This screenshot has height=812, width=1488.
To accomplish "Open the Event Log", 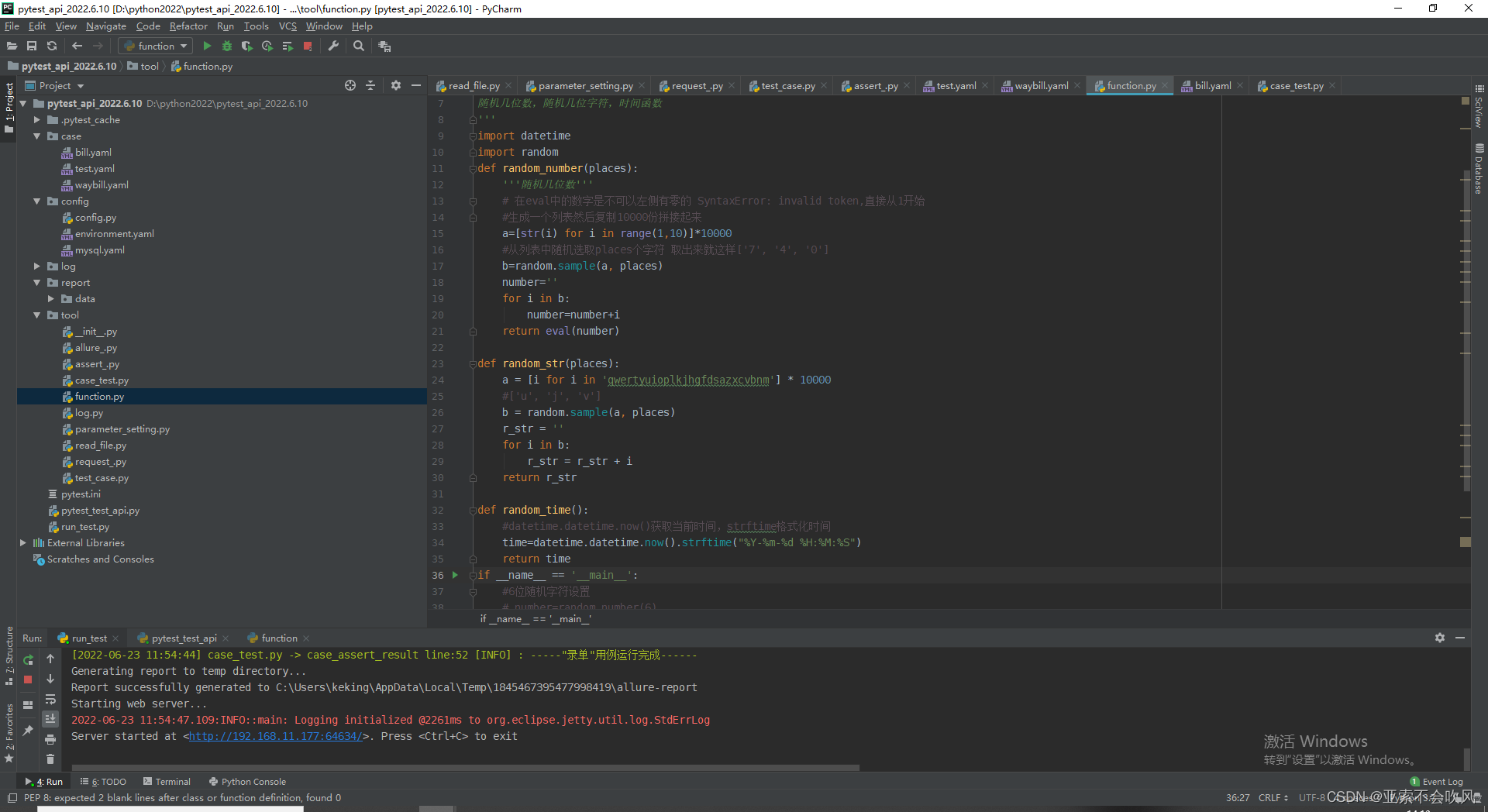I will (x=1436, y=782).
